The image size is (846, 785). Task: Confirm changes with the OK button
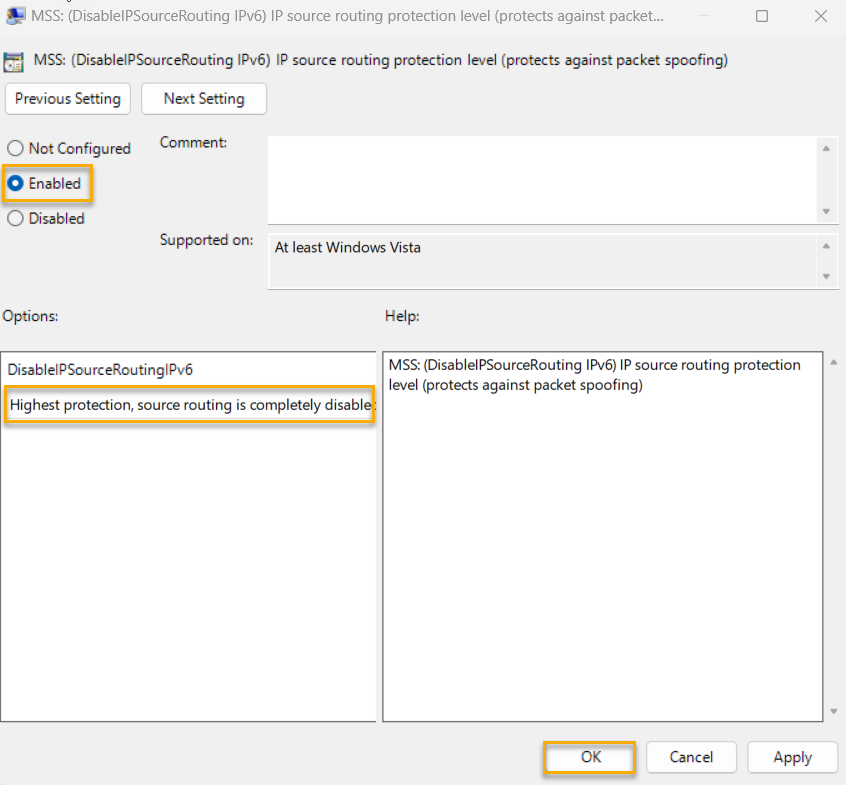point(588,757)
